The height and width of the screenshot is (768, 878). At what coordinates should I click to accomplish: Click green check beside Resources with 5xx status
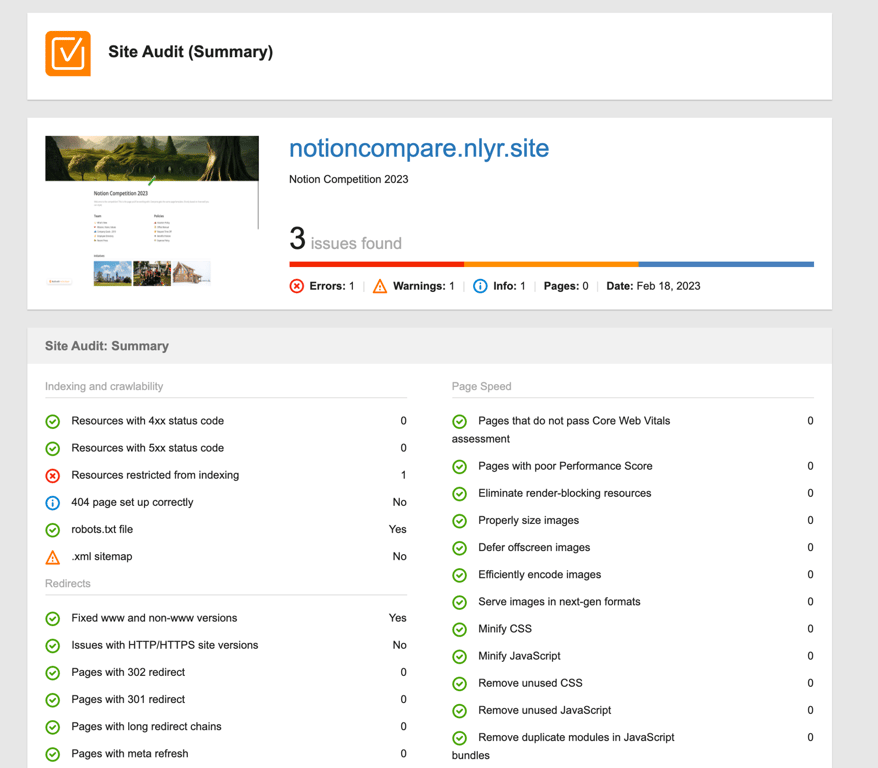[x=53, y=448]
